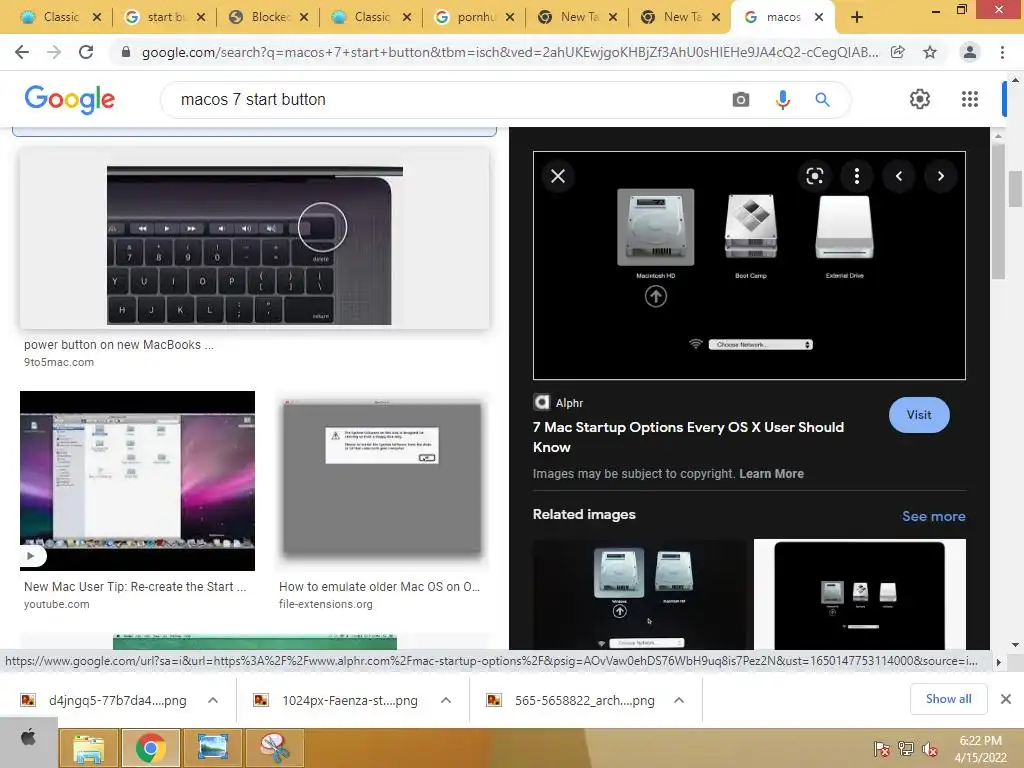1024x768 pixels.
Task: Switch to the second Classic tab
Action: pyautogui.click(x=362, y=17)
